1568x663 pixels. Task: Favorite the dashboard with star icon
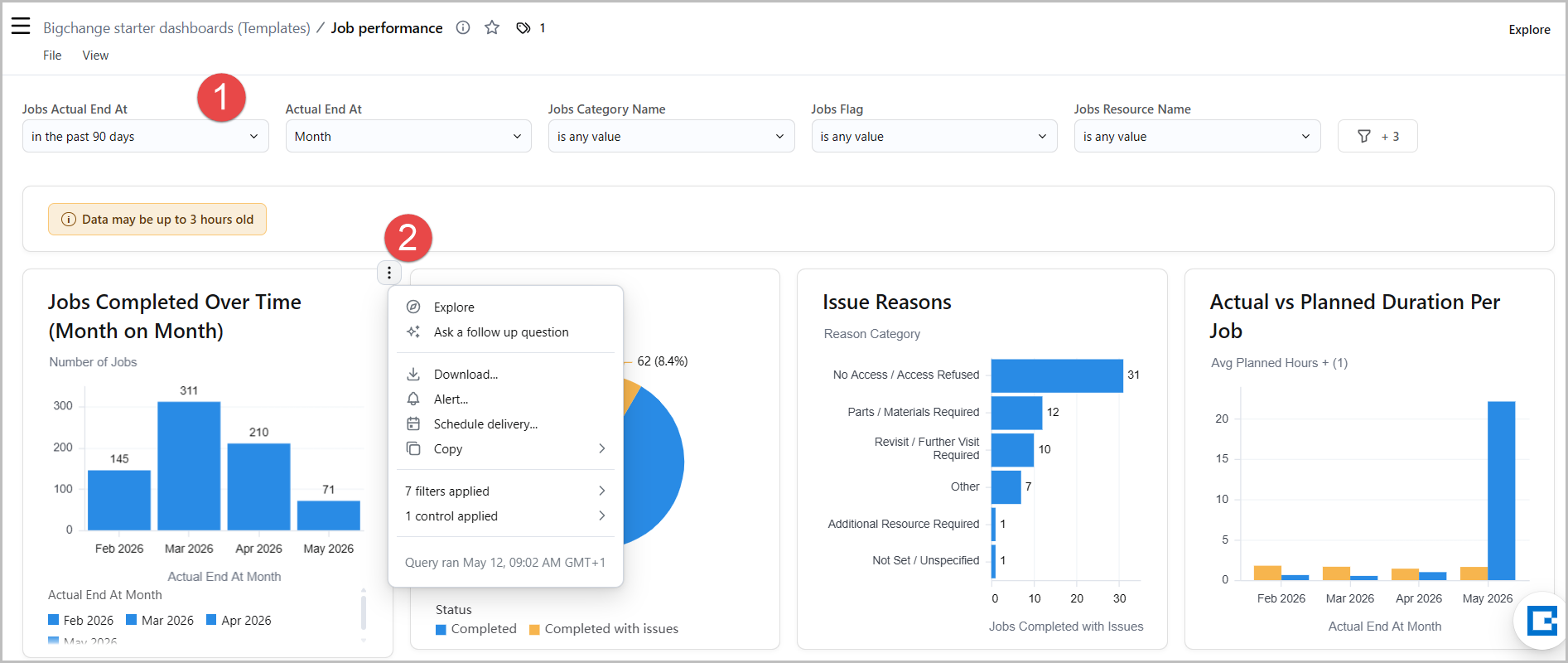tap(492, 27)
